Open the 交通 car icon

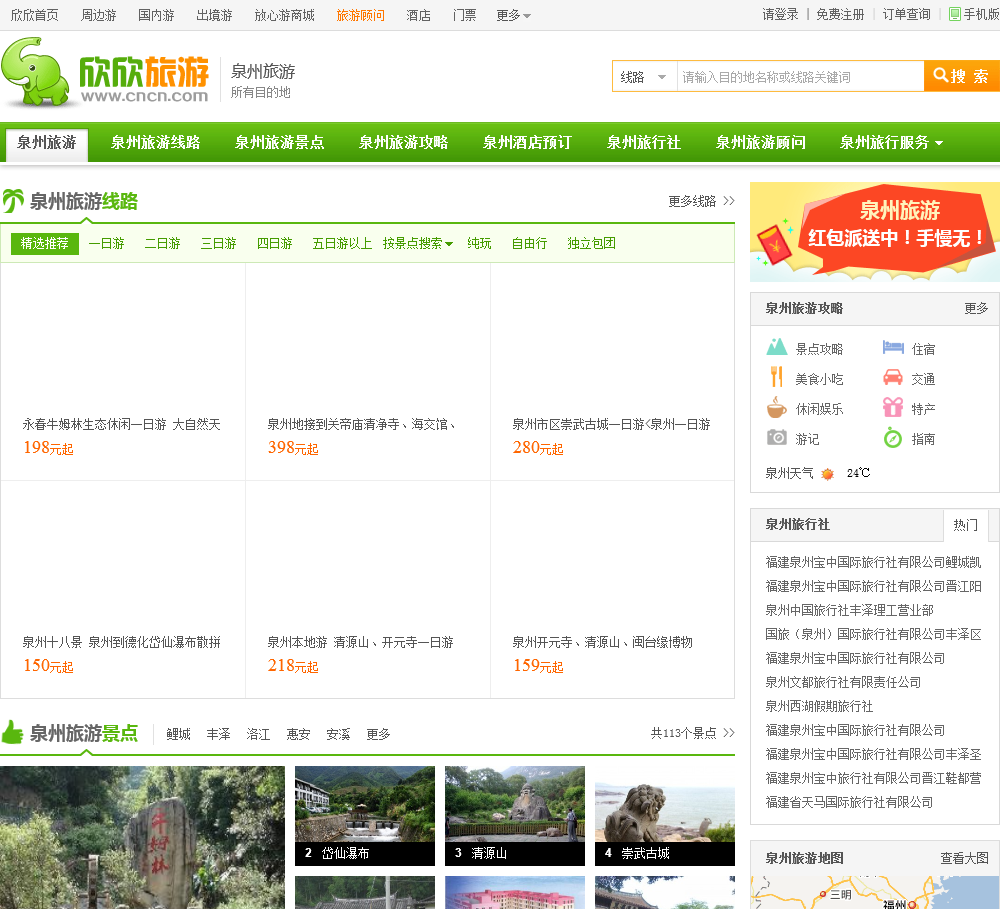coord(893,377)
